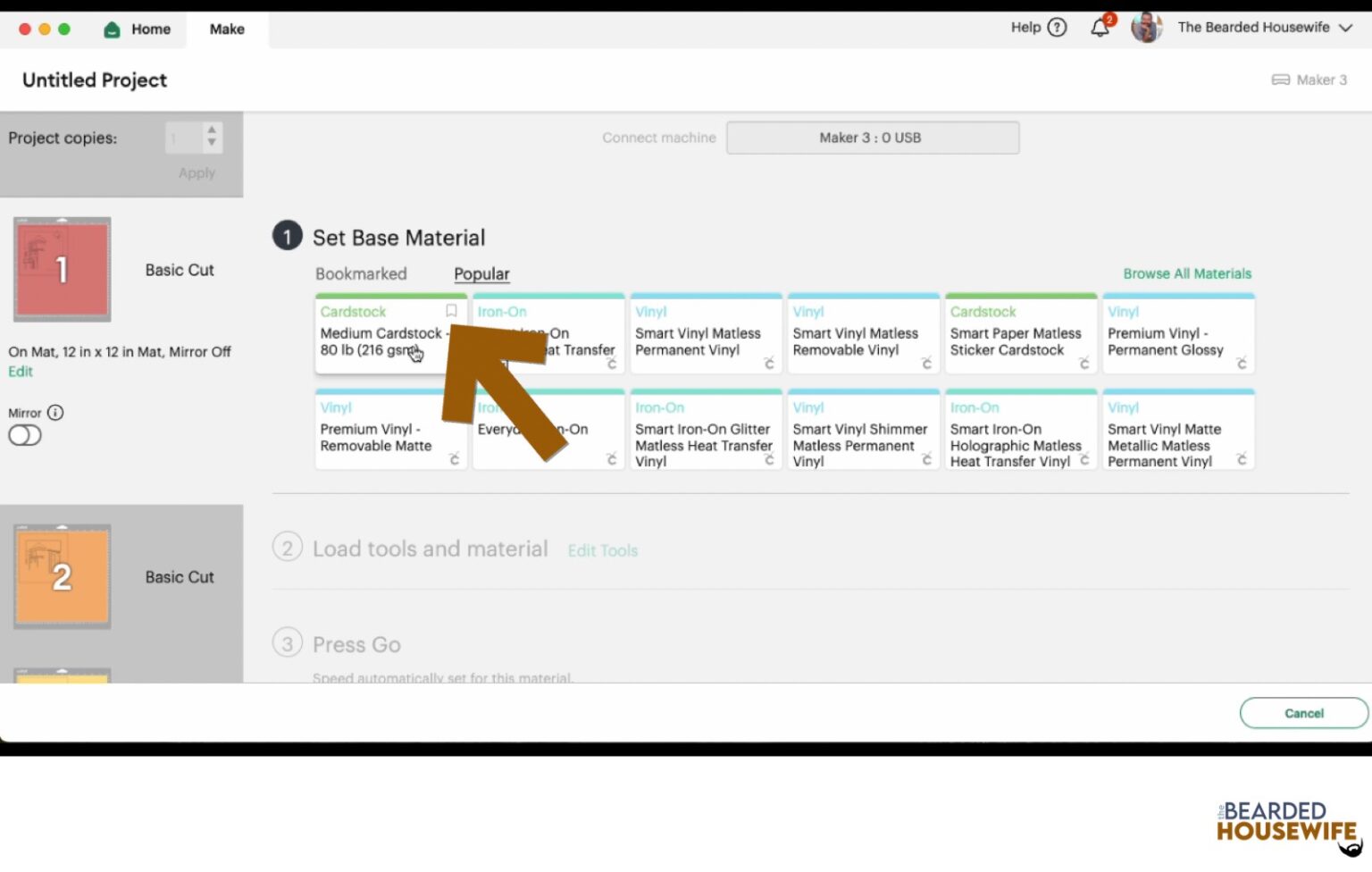Click the Cricut home icon
The height and width of the screenshot is (872, 1372).
point(112,29)
